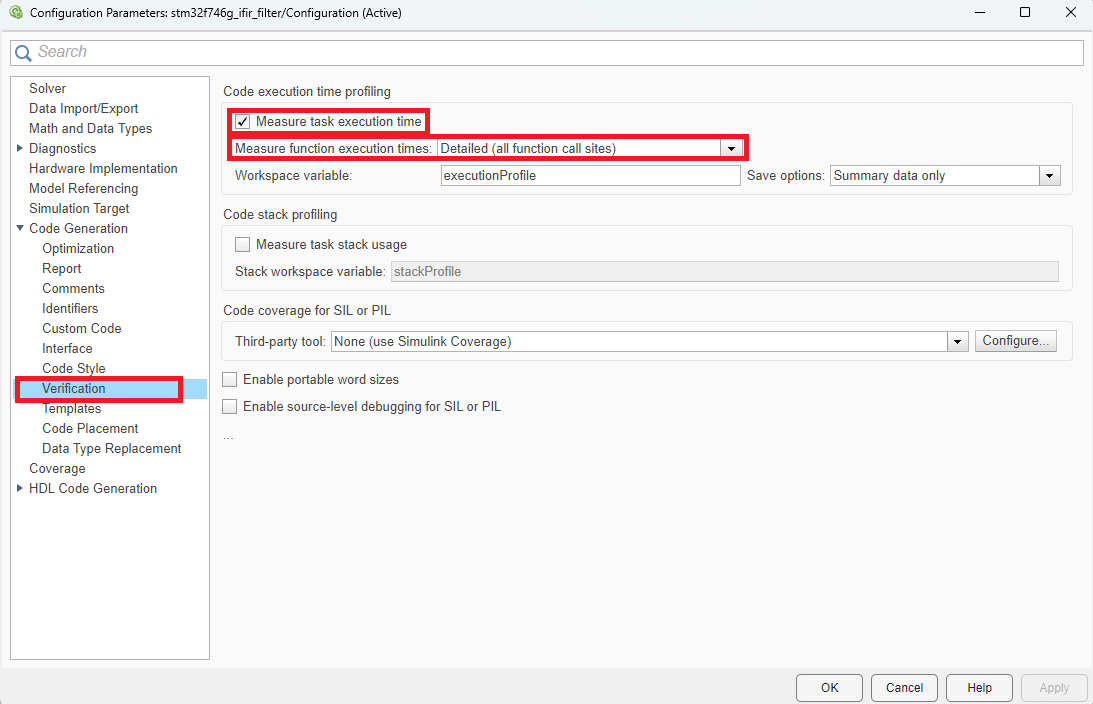
Task: Open Measure function execution times dropdown
Action: pos(731,149)
